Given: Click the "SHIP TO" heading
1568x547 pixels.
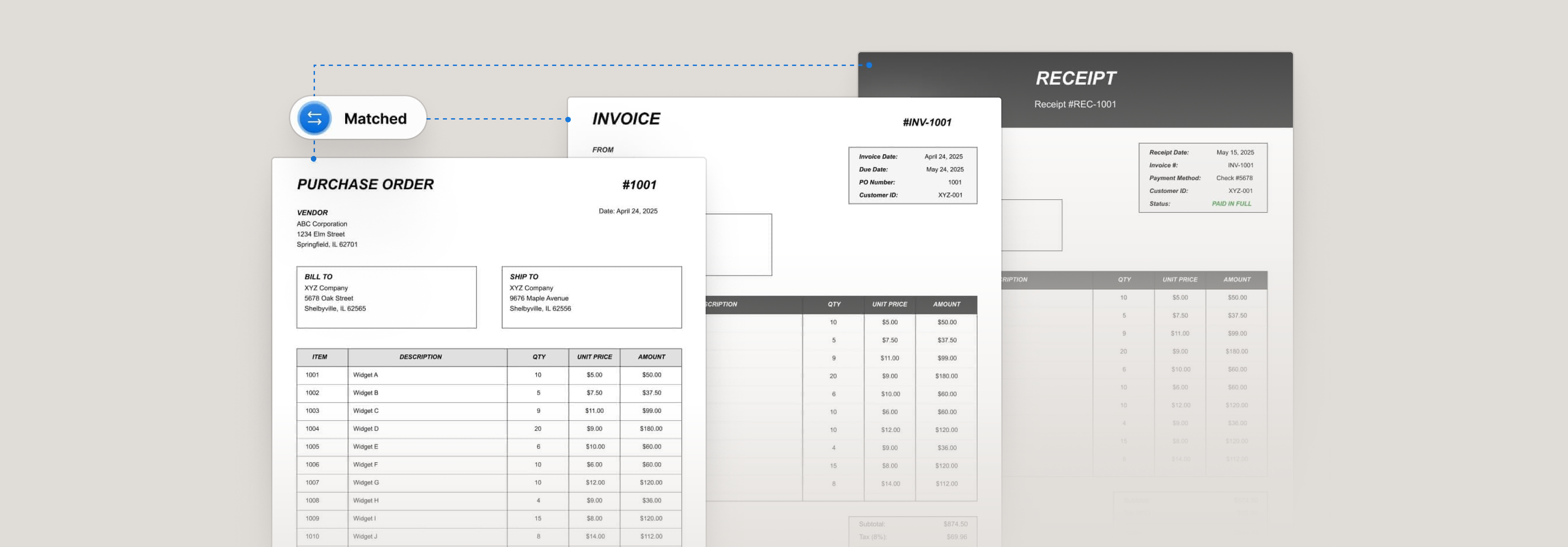Looking at the screenshot, I should pyautogui.click(x=524, y=277).
